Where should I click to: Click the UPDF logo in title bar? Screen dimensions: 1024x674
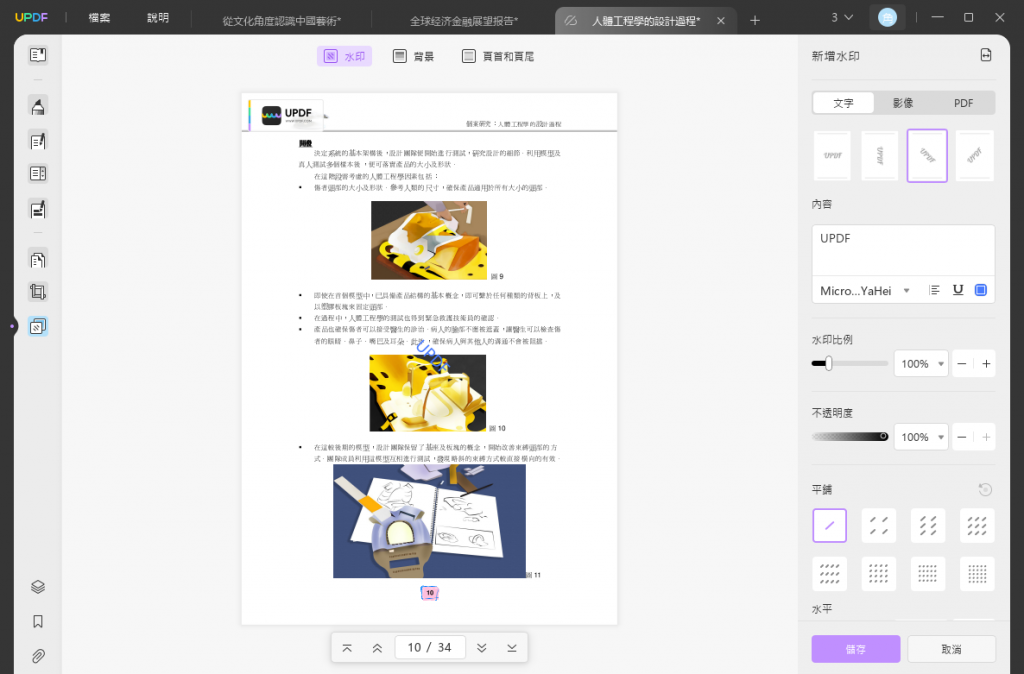tap(31, 18)
